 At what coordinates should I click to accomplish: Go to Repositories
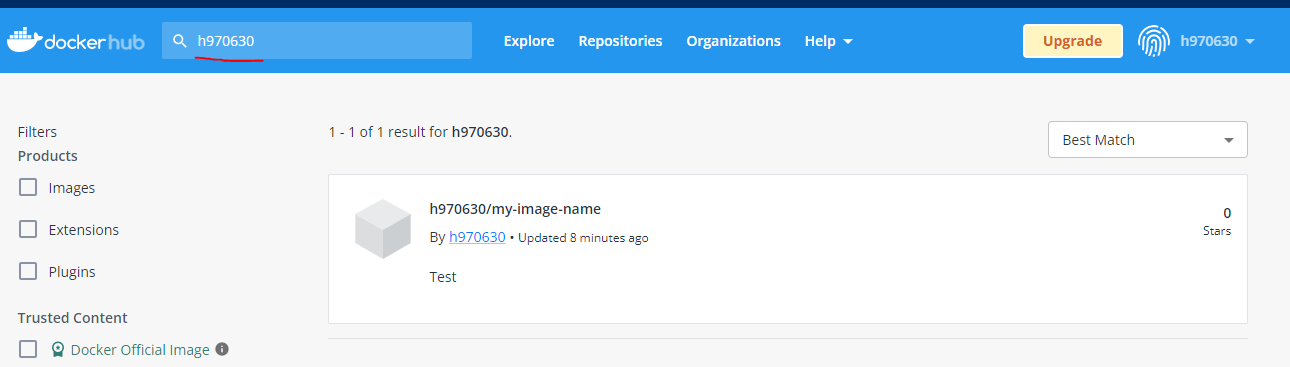[x=620, y=41]
